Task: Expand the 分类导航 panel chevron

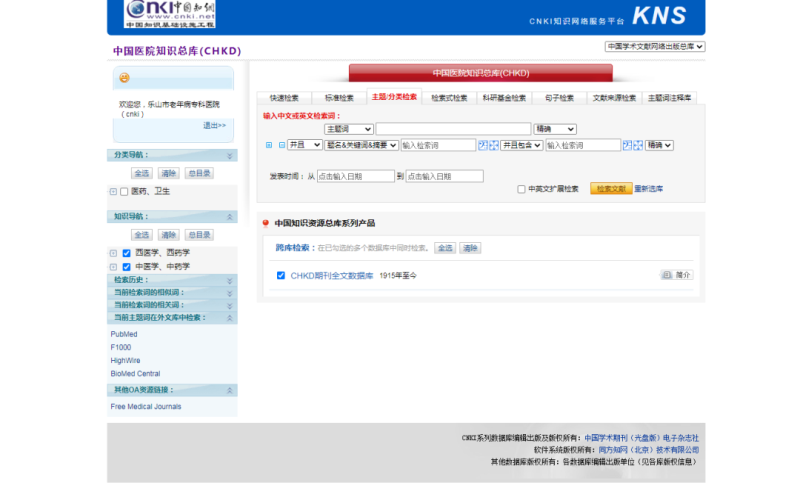Action: [x=230, y=156]
